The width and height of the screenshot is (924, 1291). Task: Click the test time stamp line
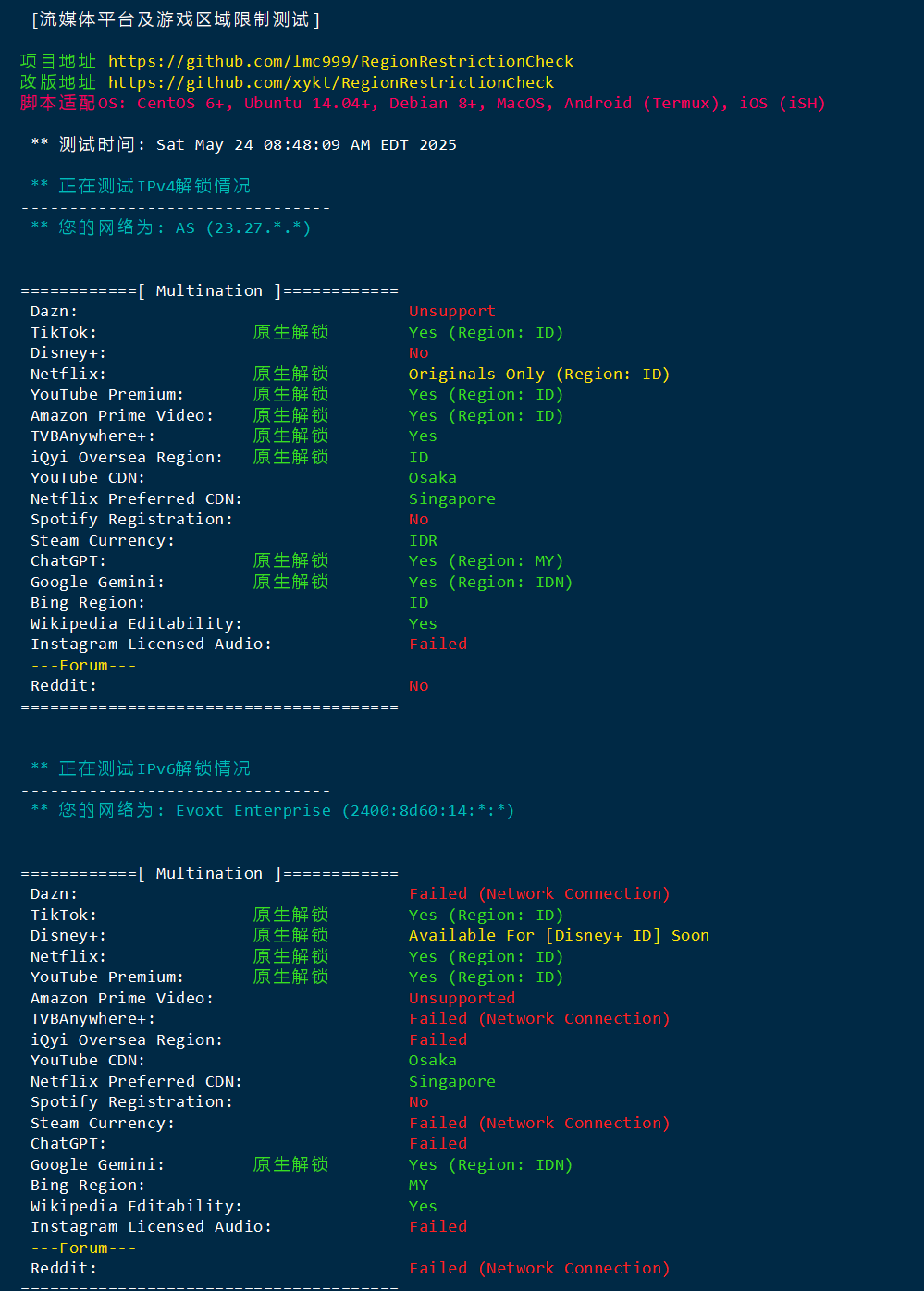pos(243,145)
